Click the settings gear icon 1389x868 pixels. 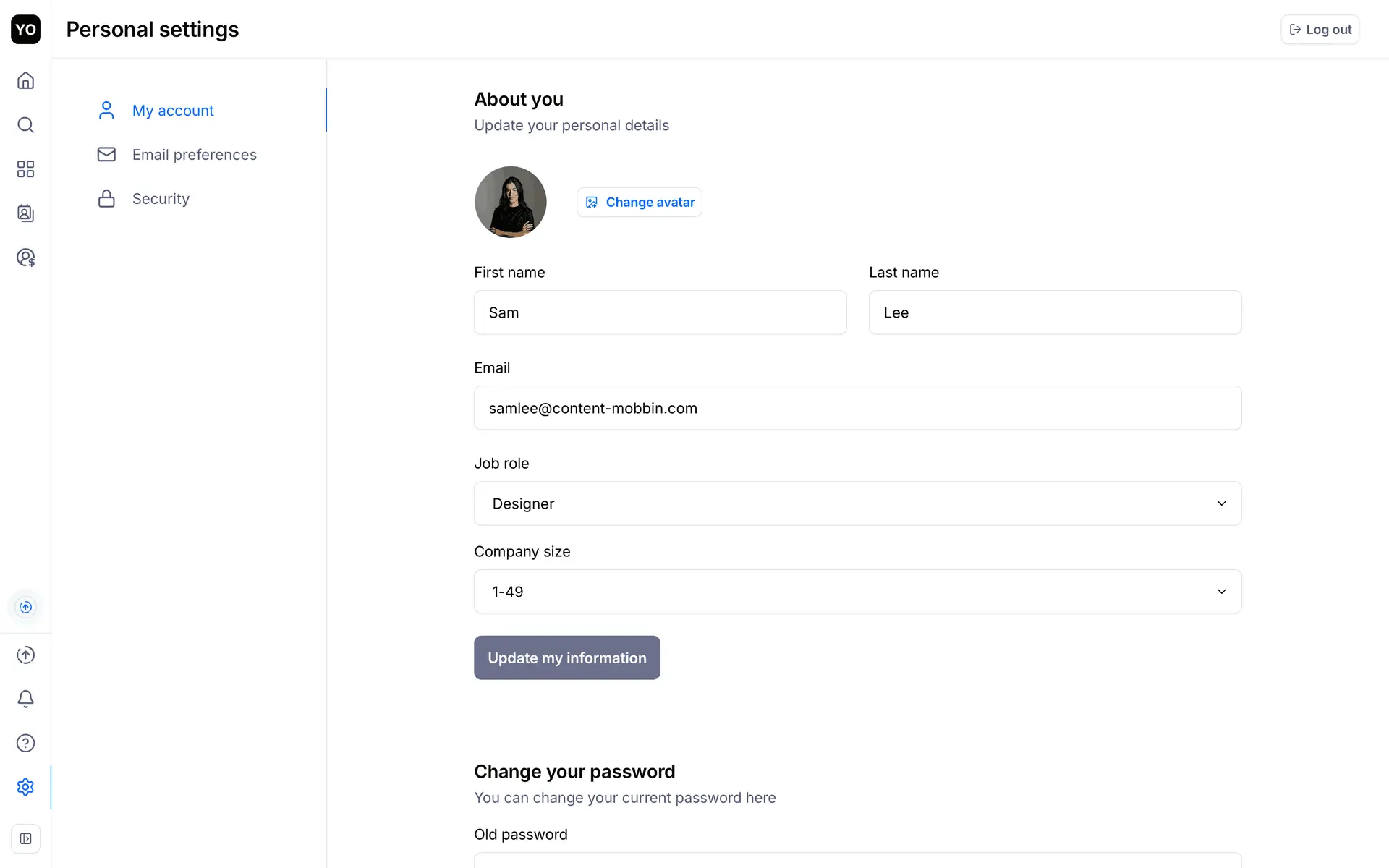tap(25, 787)
